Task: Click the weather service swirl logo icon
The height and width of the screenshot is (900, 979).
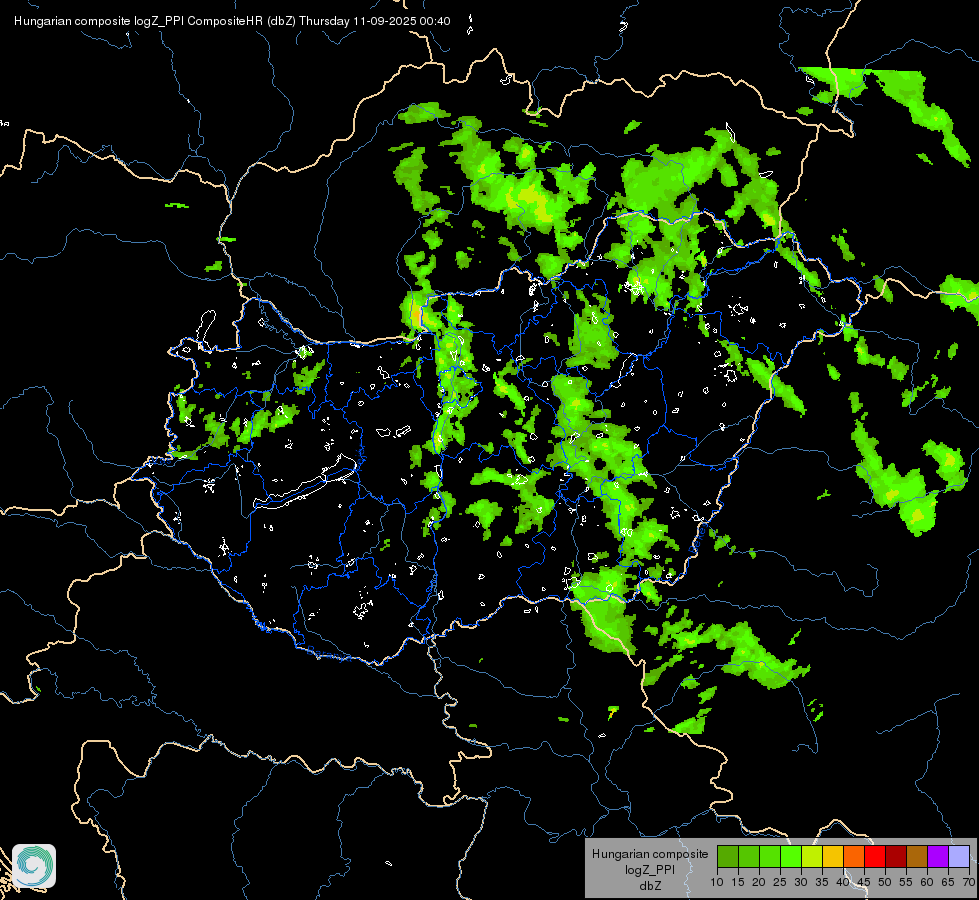Action: [34, 866]
